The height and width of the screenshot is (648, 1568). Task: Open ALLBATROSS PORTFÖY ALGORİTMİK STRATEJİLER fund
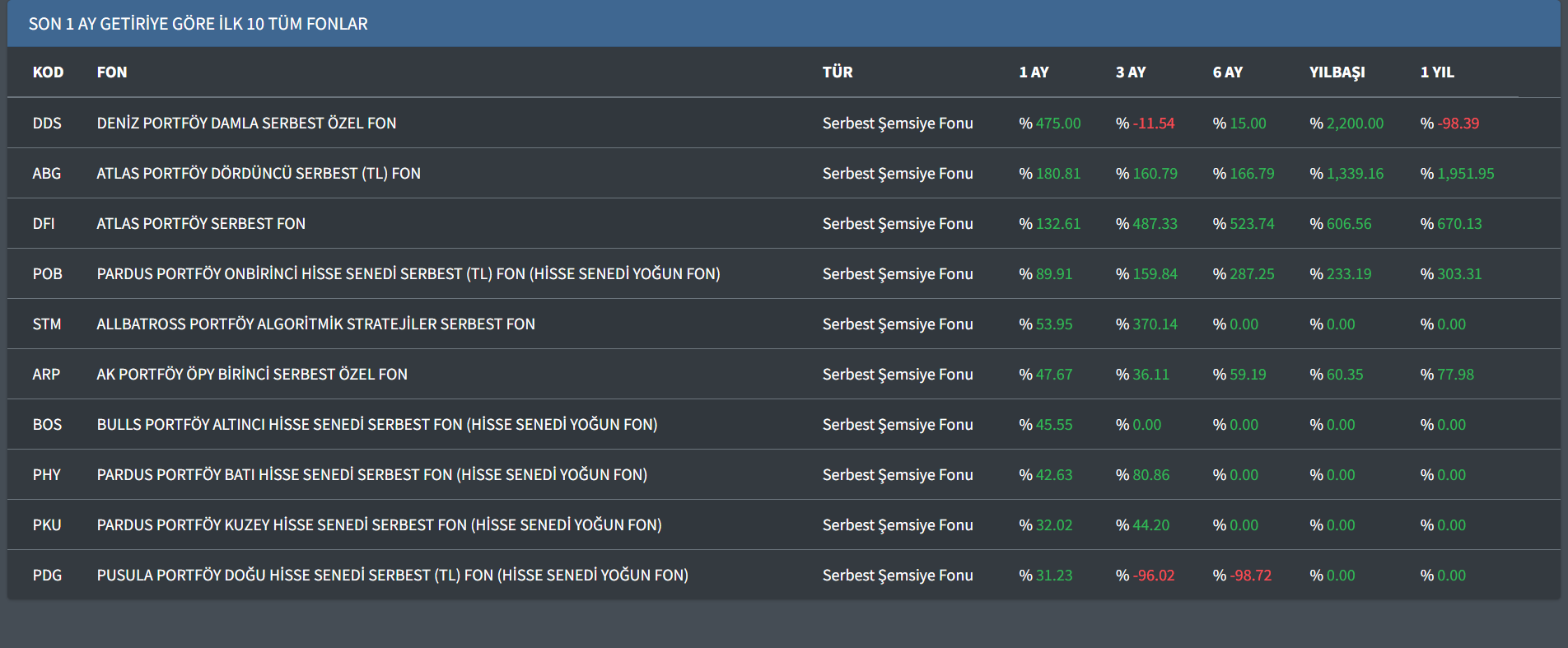pos(315,324)
